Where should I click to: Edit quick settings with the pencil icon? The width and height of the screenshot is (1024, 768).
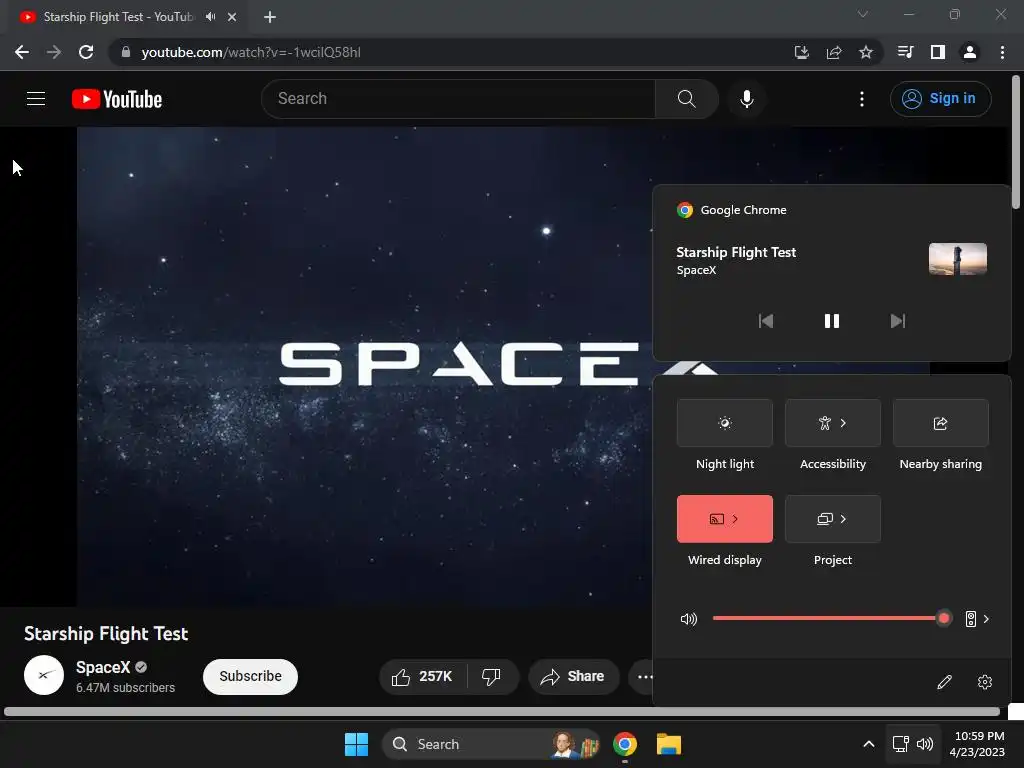944,682
